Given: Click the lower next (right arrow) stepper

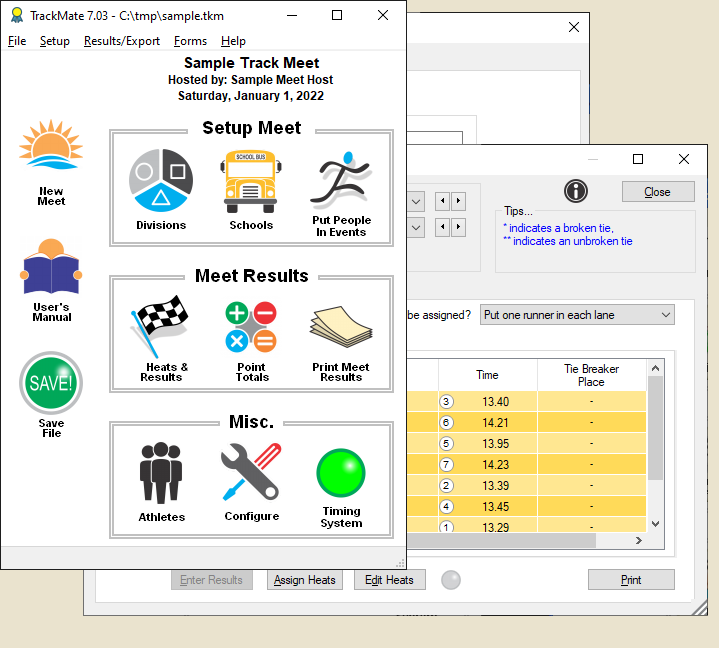Looking at the screenshot, I should (x=458, y=227).
